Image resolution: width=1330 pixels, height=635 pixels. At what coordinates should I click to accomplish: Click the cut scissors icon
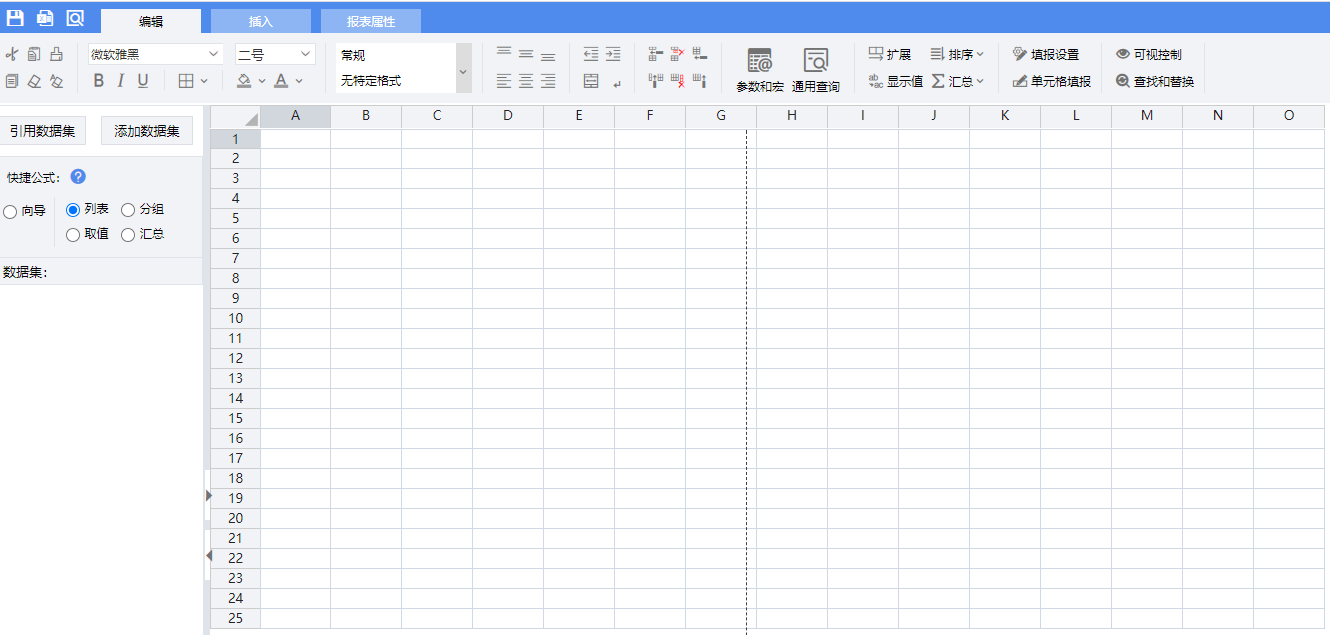click(x=12, y=54)
